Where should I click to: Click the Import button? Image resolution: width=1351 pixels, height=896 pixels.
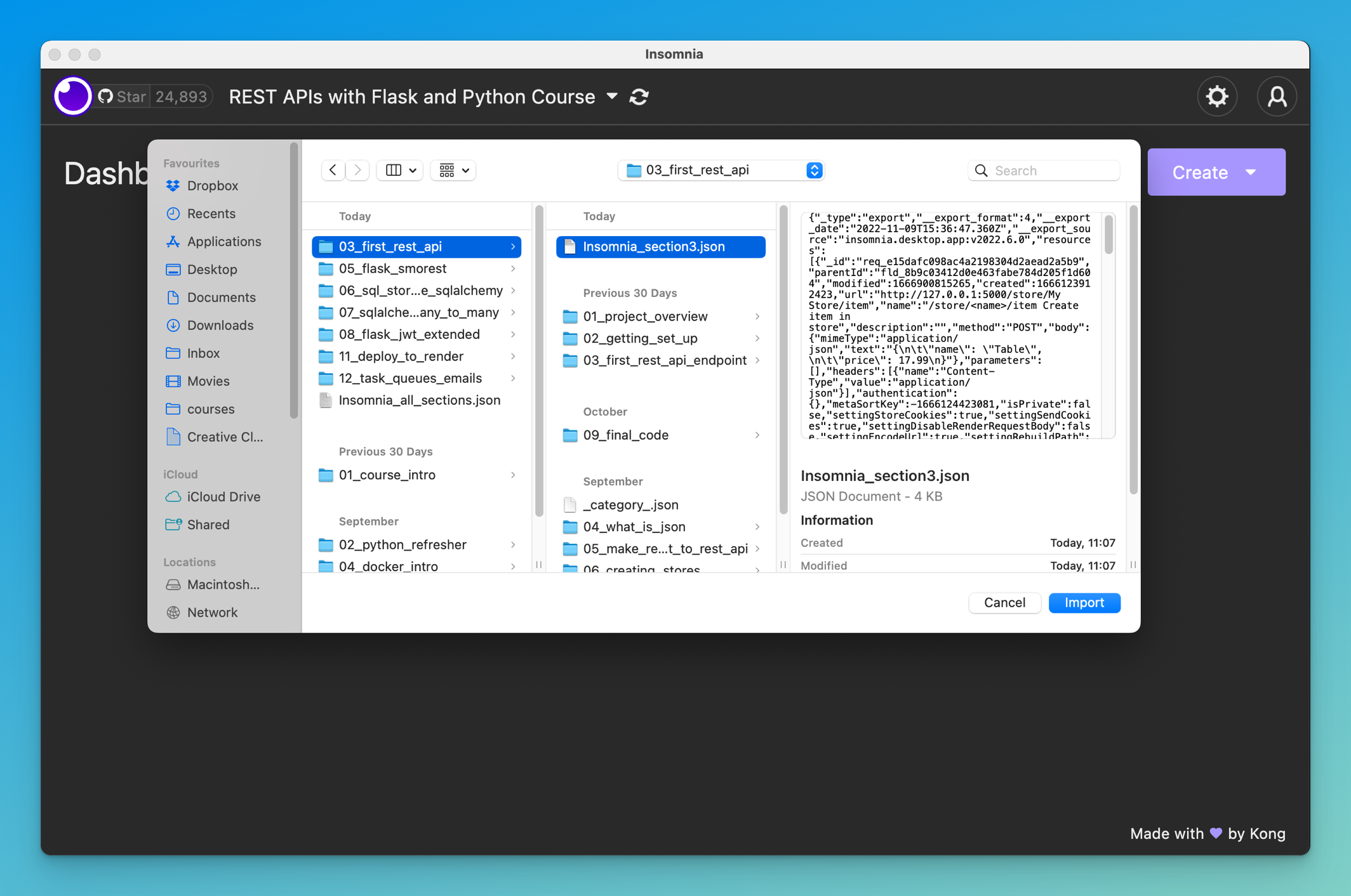pos(1084,603)
